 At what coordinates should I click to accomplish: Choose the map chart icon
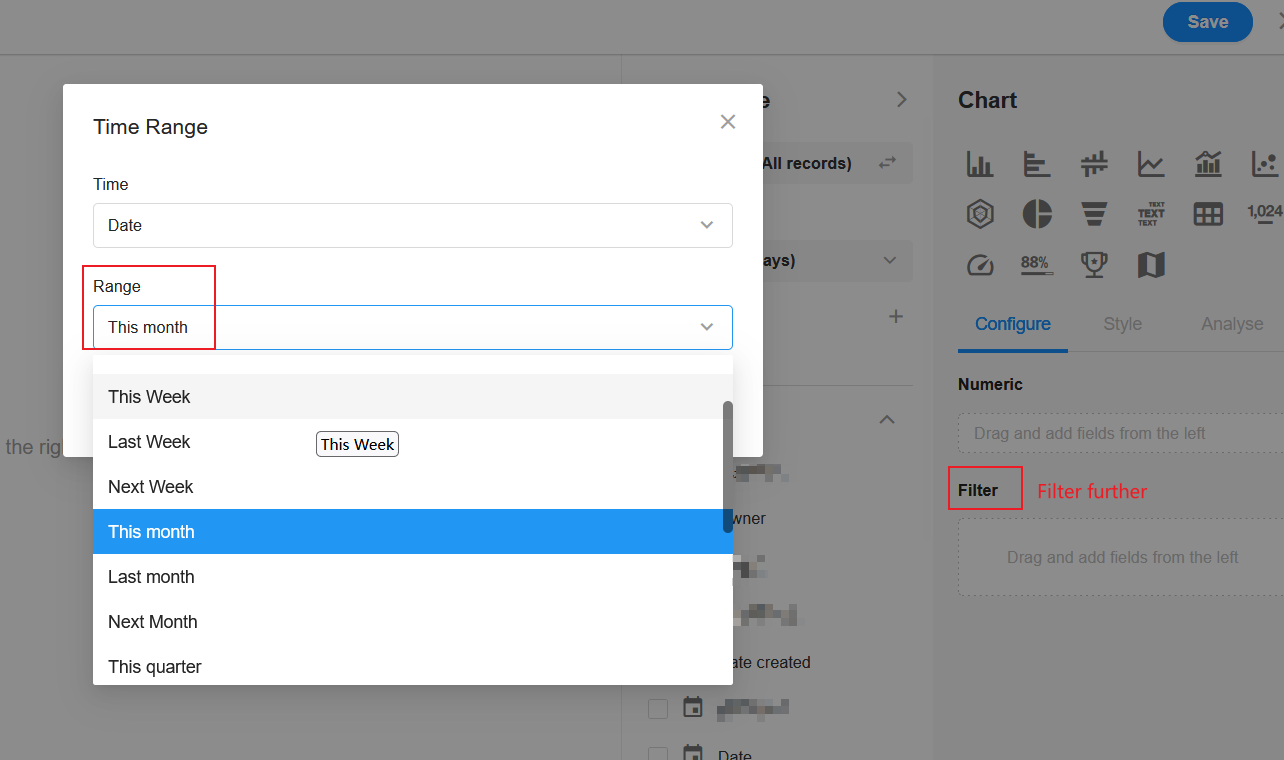tap(1151, 265)
